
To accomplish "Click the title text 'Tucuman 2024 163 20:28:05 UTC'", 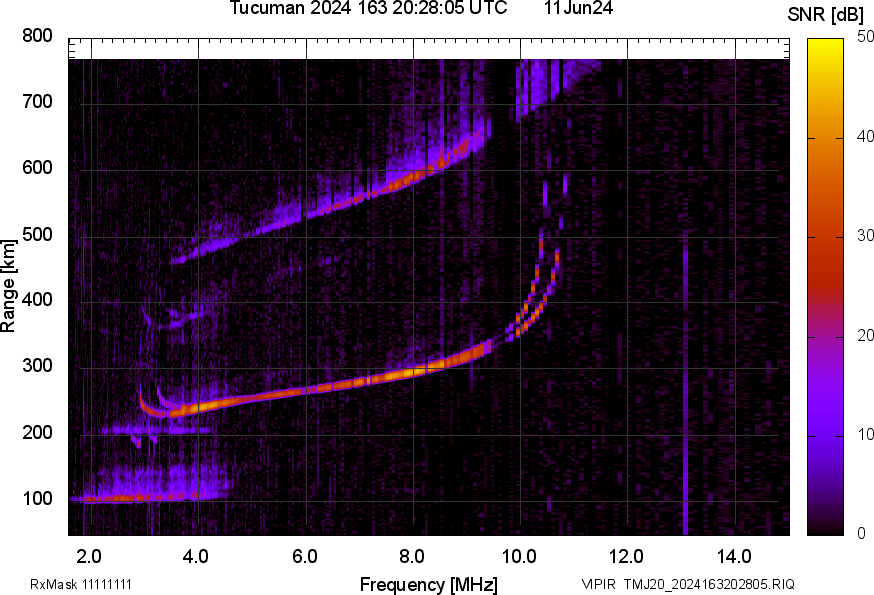I will coord(368,8).
